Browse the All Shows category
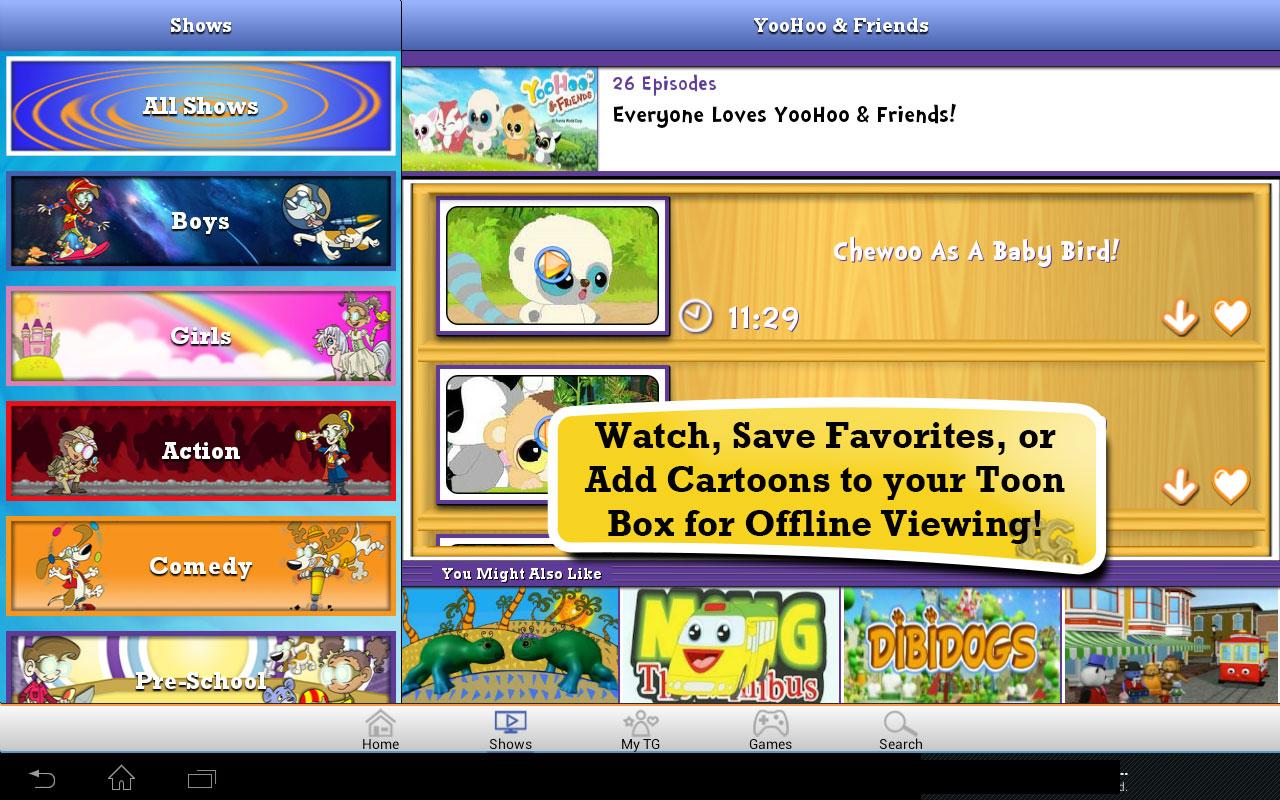This screenshot has width=1280, height=800. point(200,106)
